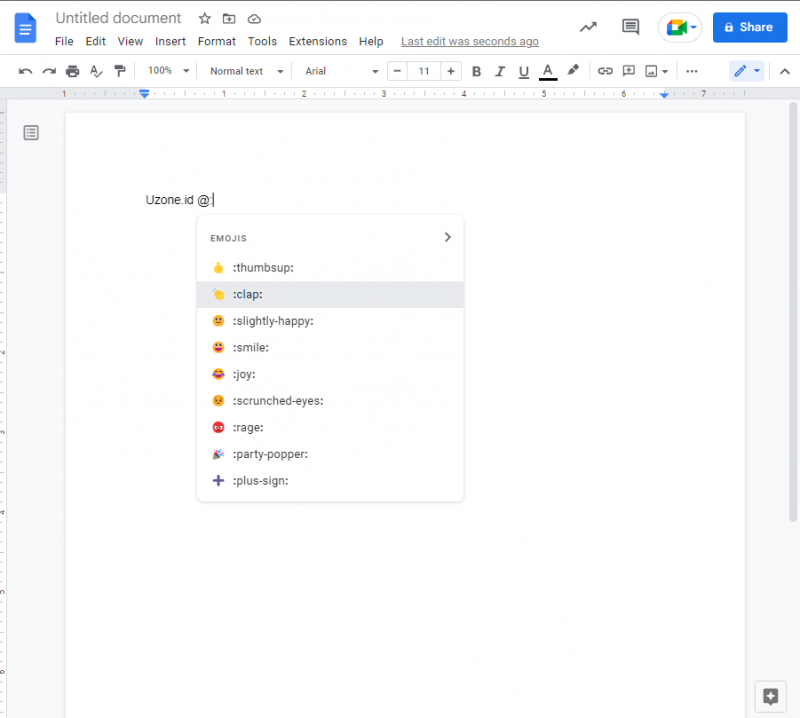The height and width of the screenshot is (718, 800).
Task: Expand the Emojis list arrow
Action: (x=447, y=237)
